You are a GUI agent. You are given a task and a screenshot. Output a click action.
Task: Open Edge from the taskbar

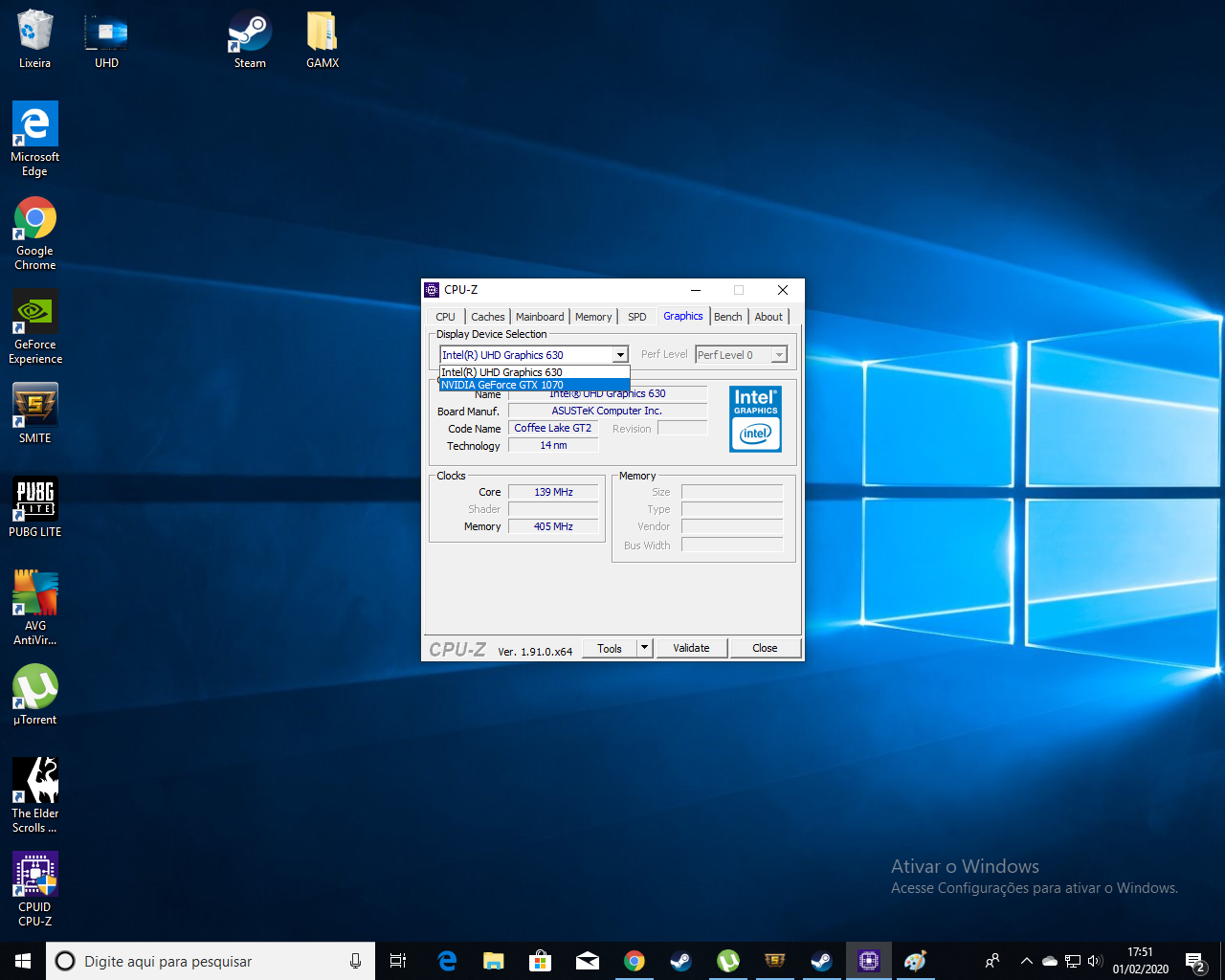pos(447,961)
